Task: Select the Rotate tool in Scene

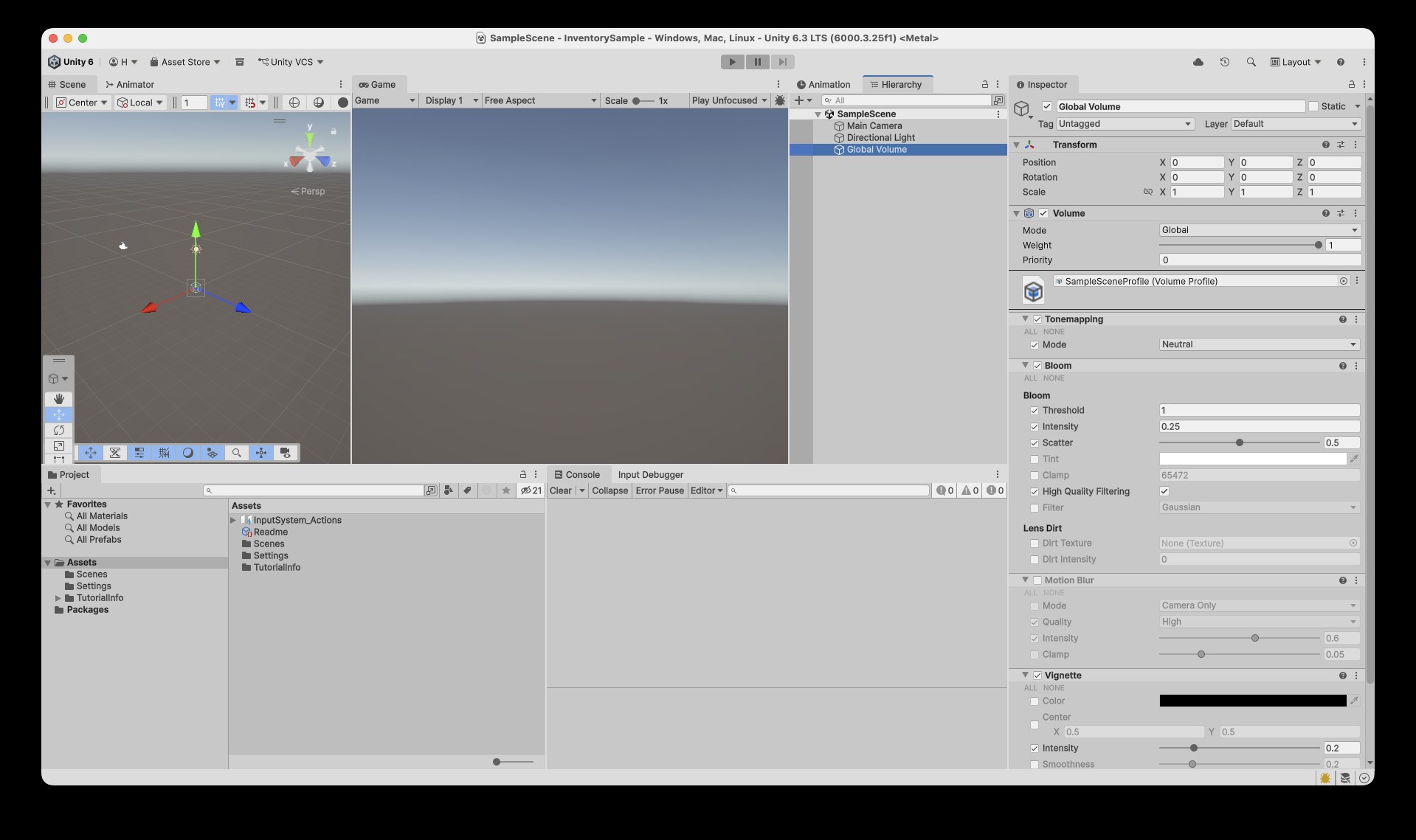Action: coord(59,430)
